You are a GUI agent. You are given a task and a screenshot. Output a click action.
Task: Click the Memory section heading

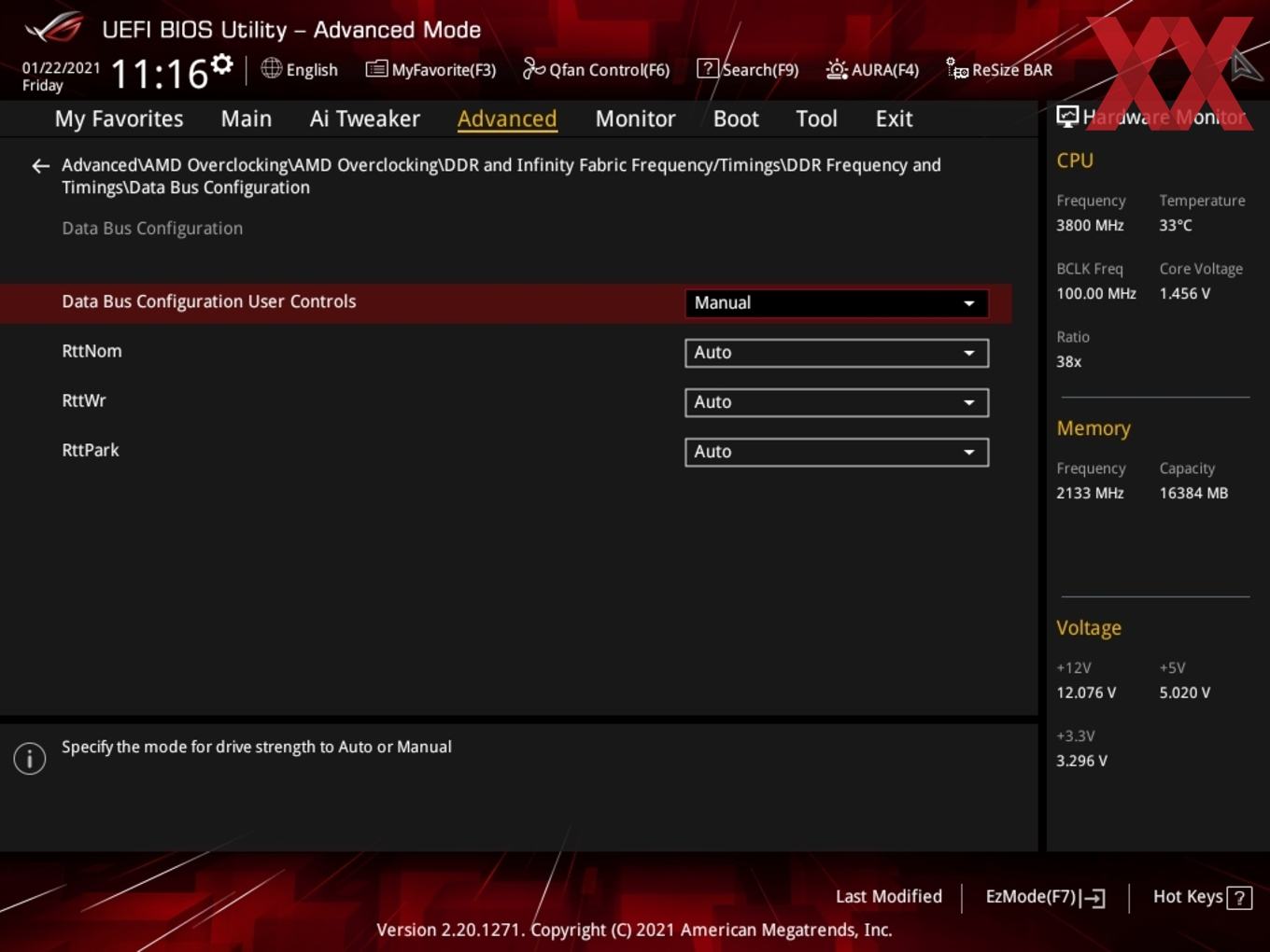click(x=1094, y=428)
